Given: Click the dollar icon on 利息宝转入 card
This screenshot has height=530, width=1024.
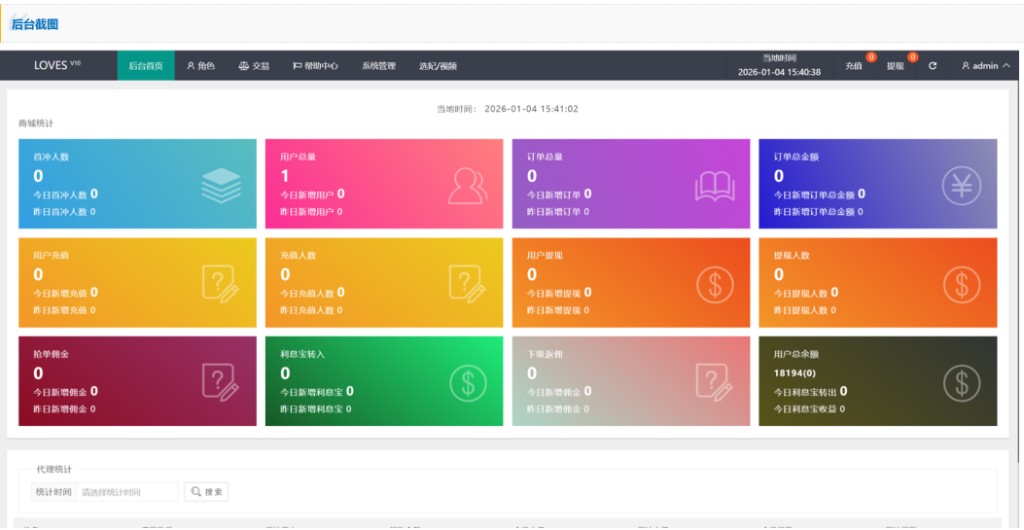Looking at the screenshot, I should [x=468, y=382].
